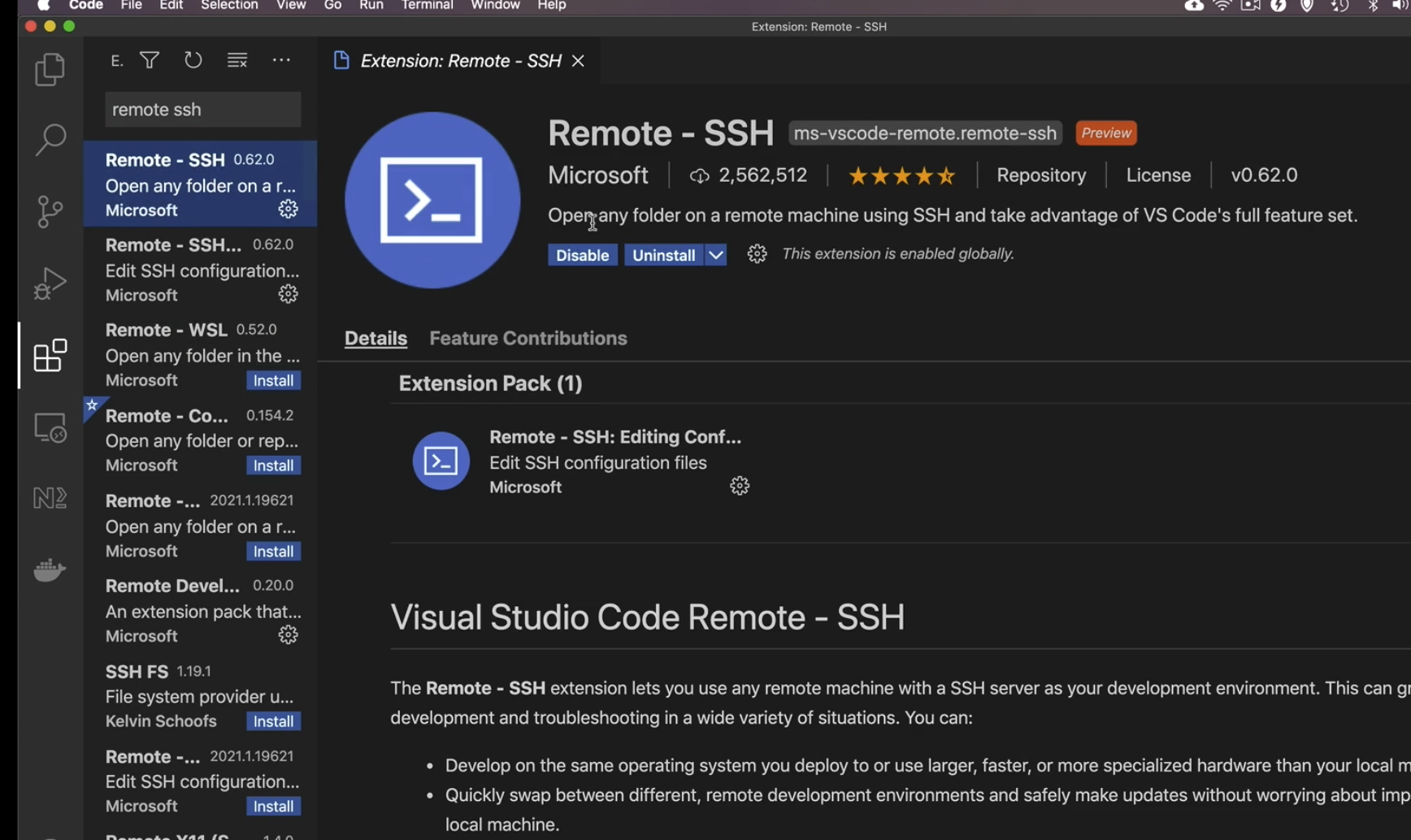Viewport: 1411px width, 840px height.
Task: Clear extensions search results icon
Action: click(x=237, y=60)
